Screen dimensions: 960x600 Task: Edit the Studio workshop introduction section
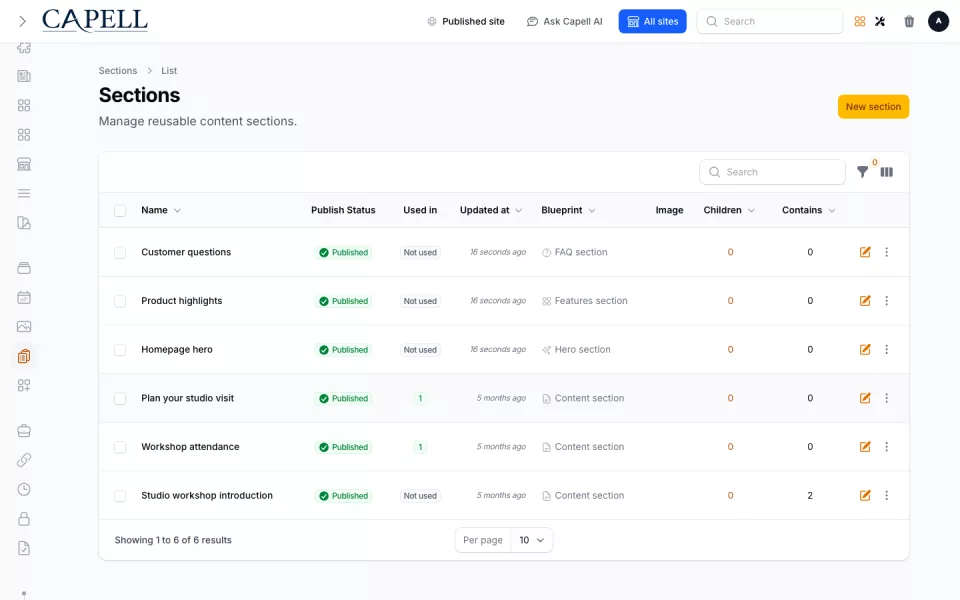tap(864, 495)
